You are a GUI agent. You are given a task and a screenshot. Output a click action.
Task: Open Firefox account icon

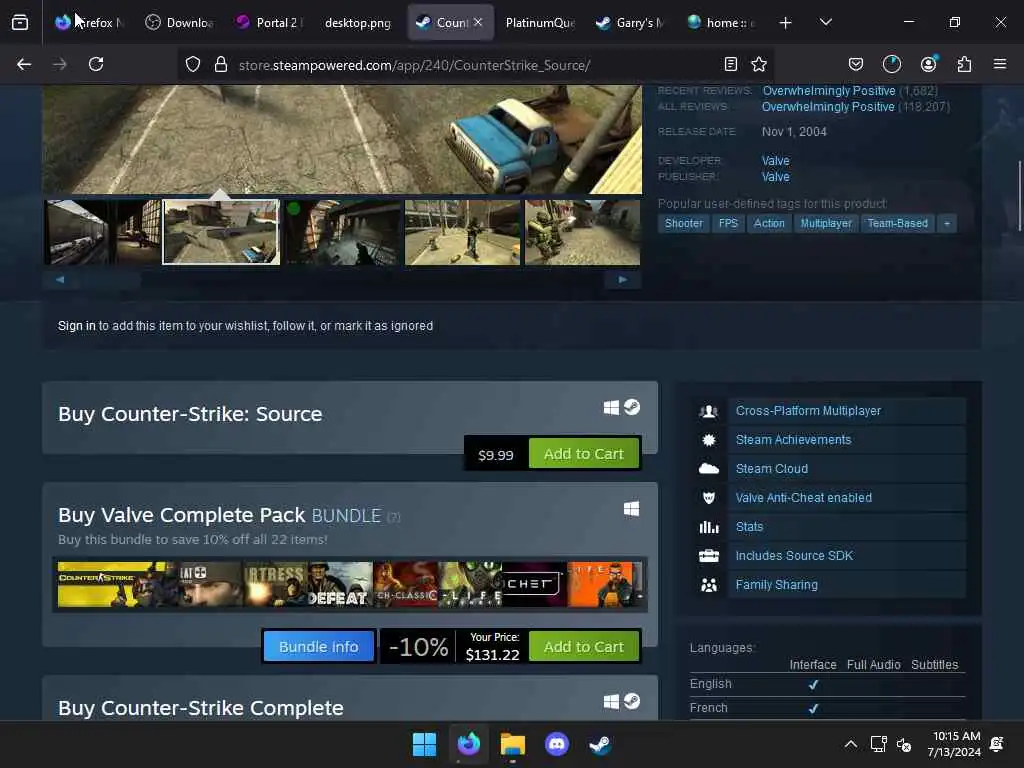tap(929, 64)
